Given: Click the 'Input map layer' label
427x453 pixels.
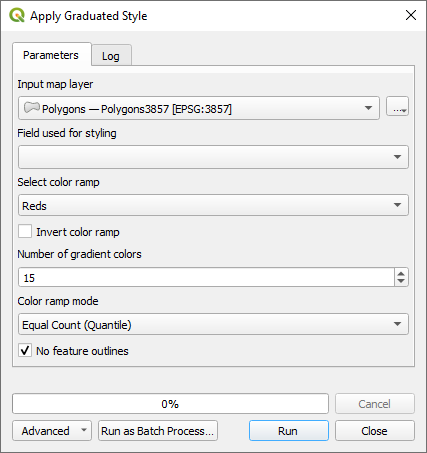Looking at the screenshot, I should point(55,84).
